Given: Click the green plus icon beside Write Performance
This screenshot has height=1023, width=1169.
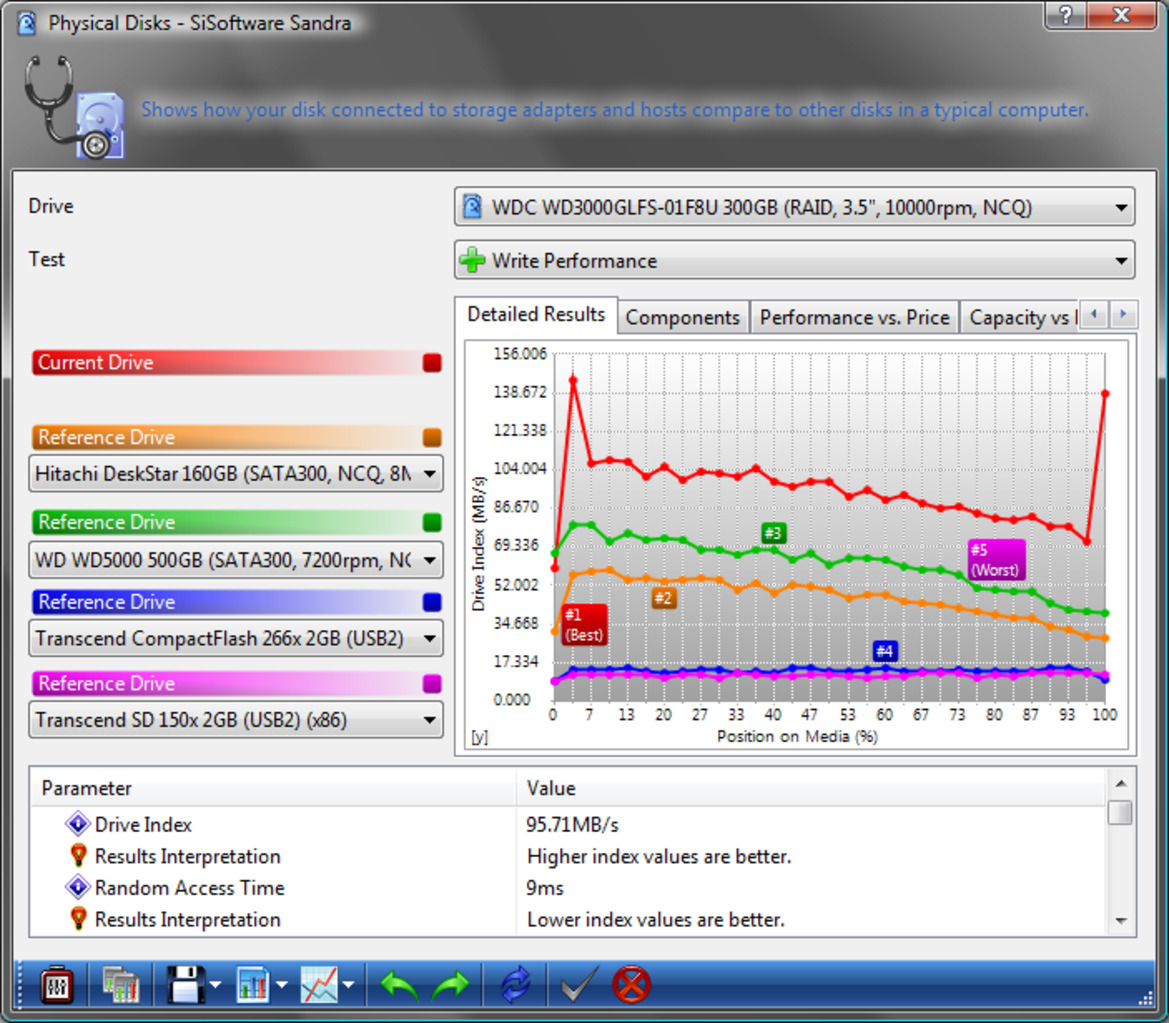Looking at the screenshot, I should point(472,260).
